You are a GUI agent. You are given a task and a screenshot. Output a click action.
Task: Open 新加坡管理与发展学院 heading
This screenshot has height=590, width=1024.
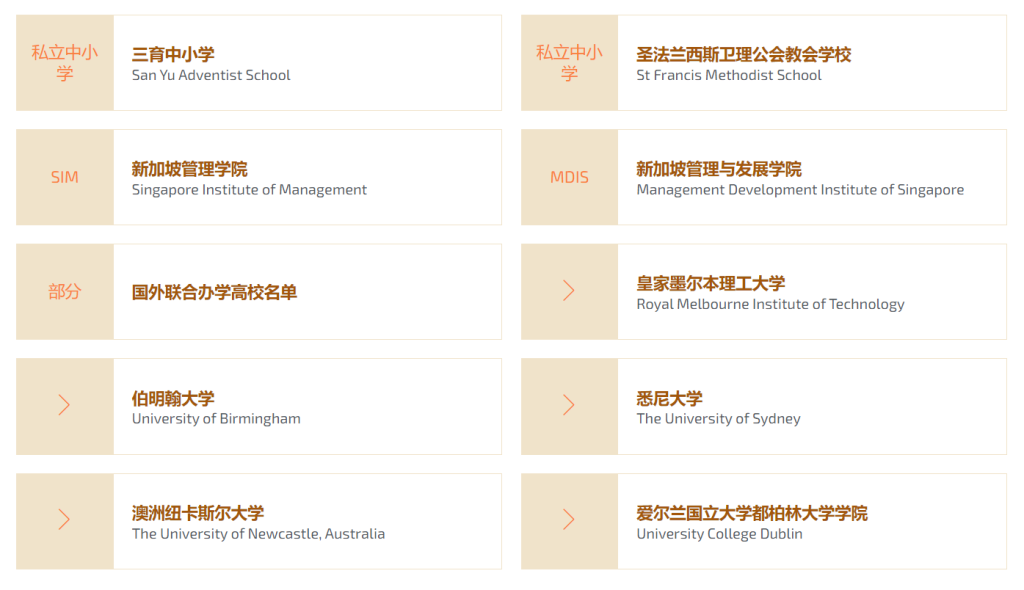(x=719, y=169)
